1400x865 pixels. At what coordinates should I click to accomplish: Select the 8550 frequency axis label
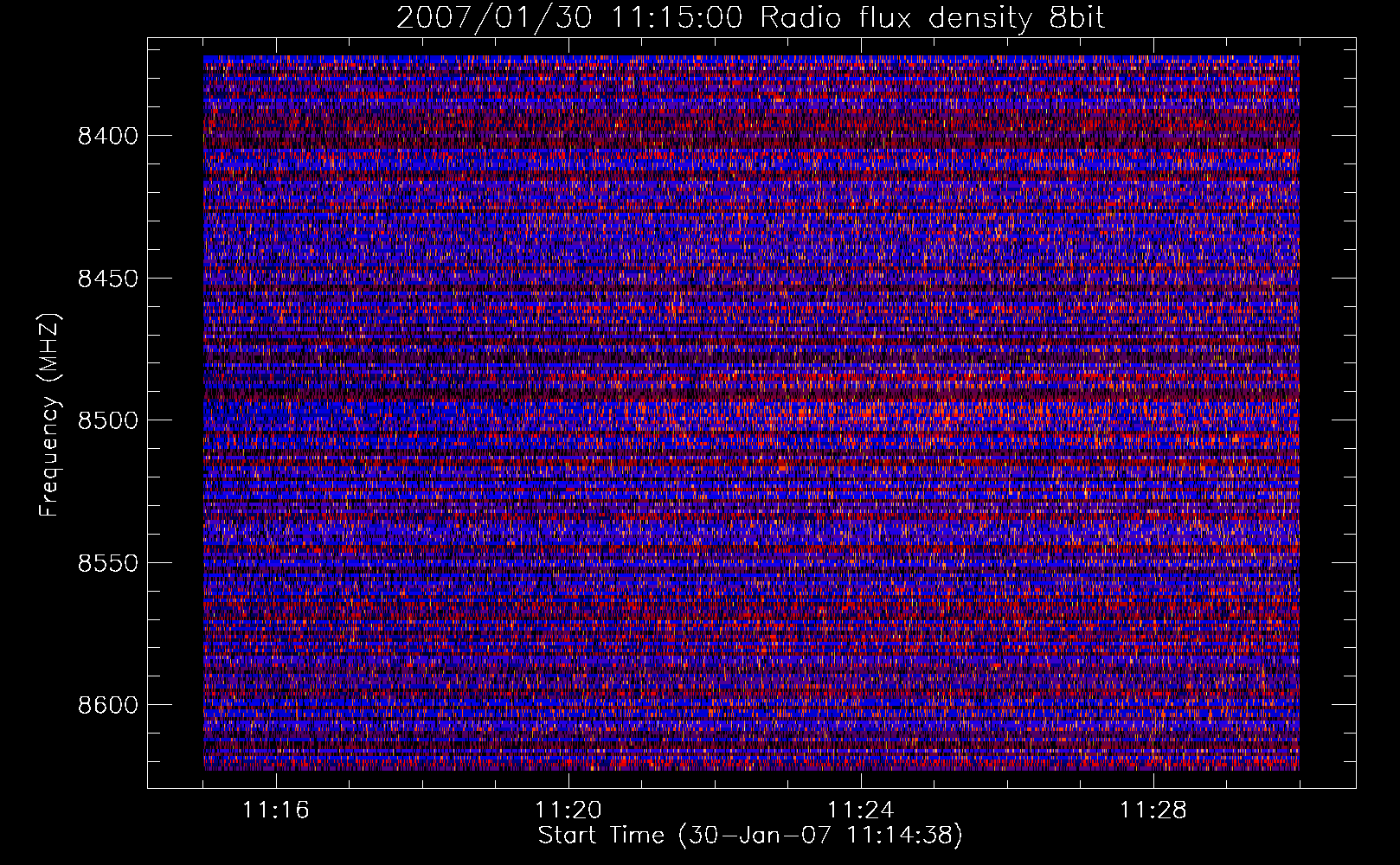[x=108, y=563]
